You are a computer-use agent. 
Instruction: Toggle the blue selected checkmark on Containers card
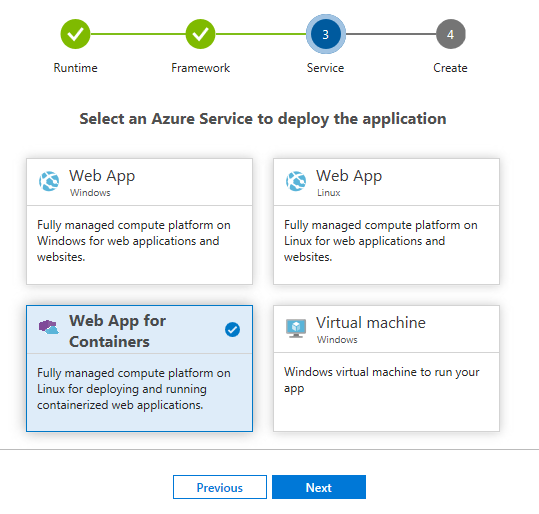coord(232,329)
